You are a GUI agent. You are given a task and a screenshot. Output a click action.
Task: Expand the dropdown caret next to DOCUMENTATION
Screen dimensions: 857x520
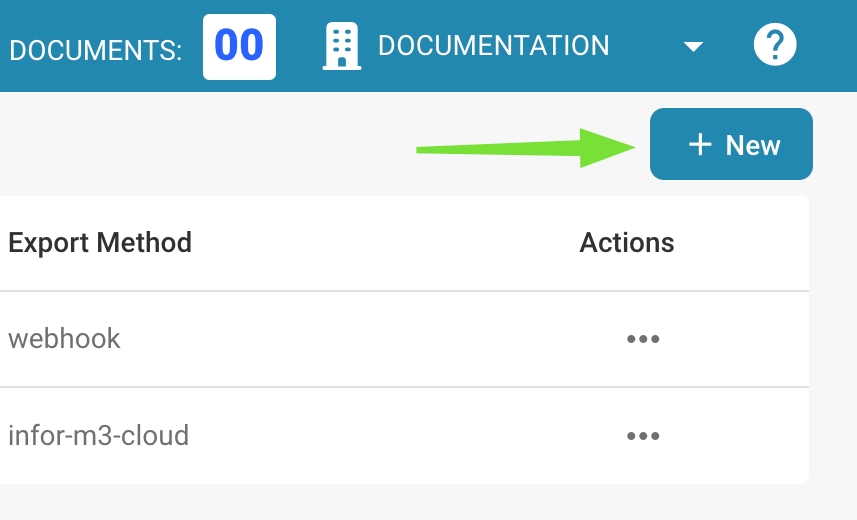pyautogui.click(x=694, y=47)
